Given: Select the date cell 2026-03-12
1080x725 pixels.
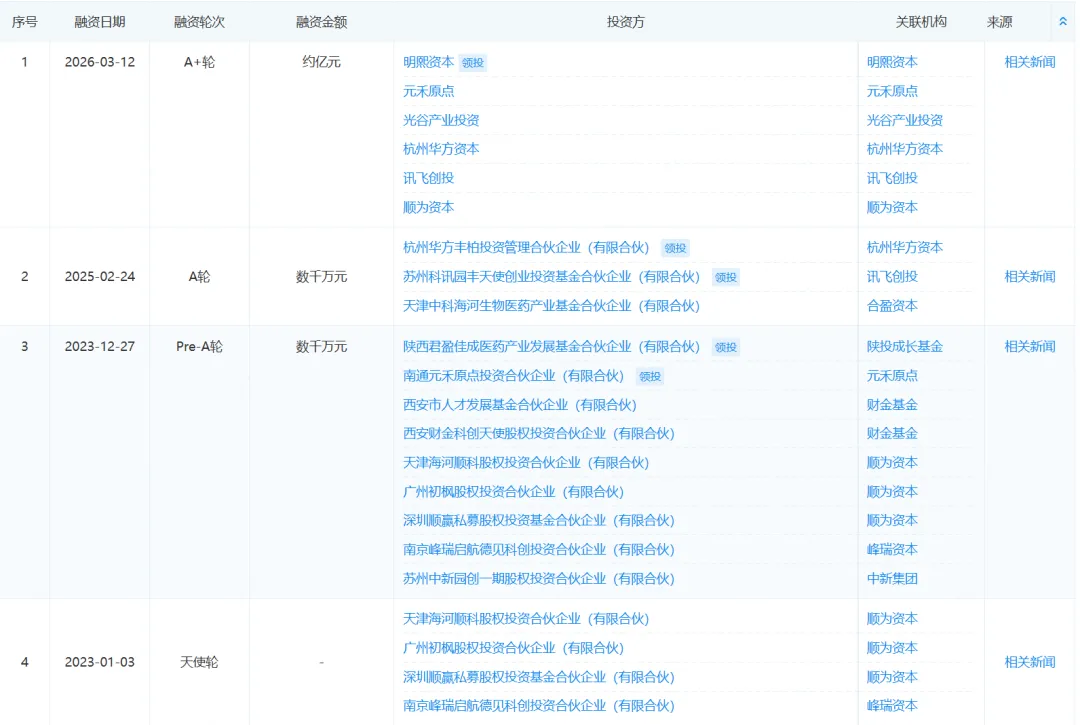Looking at the screenshot, I should (x=100, y=62).
